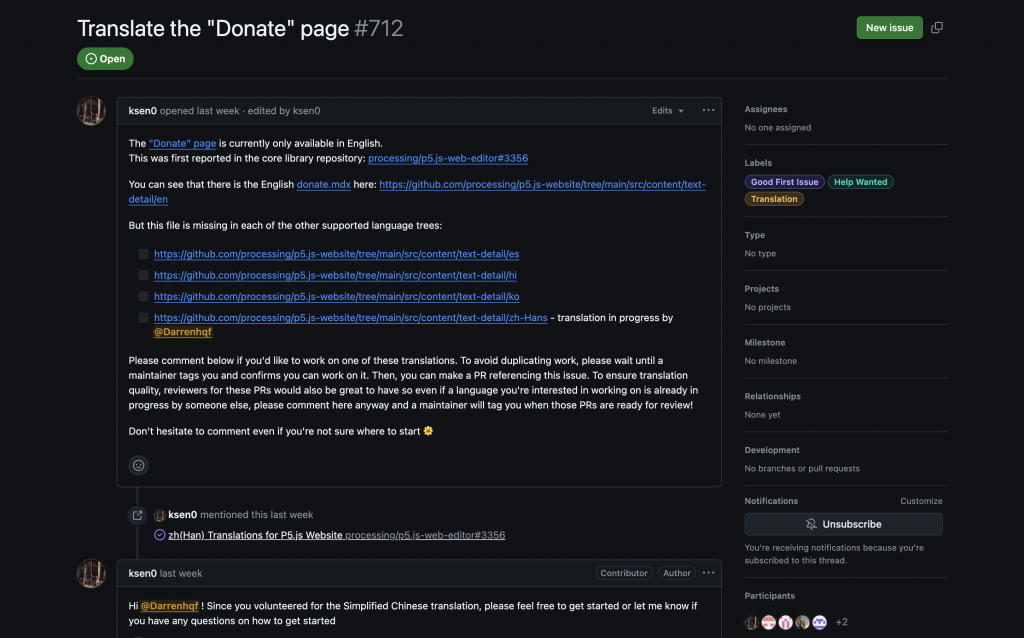Expand the Edits dropdown
This screenshot has width=1024, height=638.
667,111
